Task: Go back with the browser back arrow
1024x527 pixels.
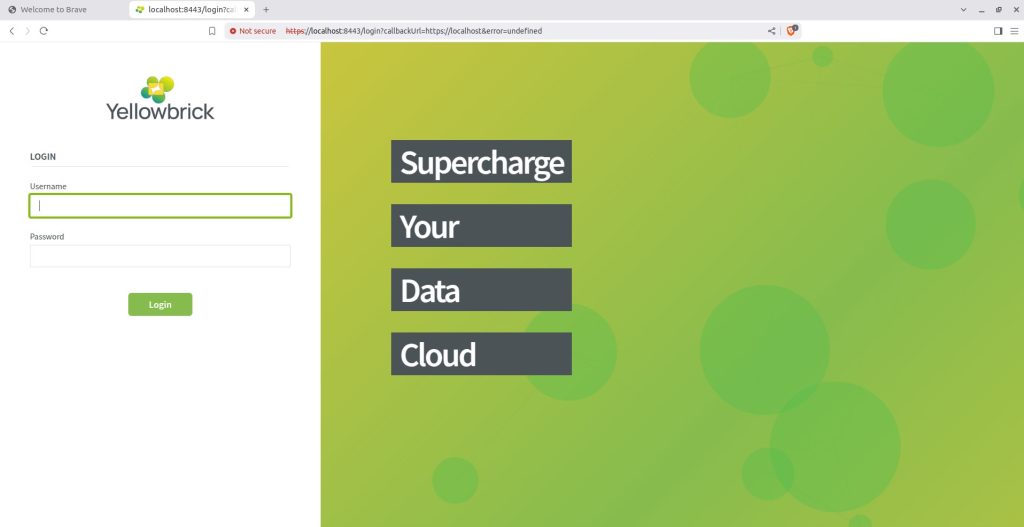Action: (x=12, y=31)
